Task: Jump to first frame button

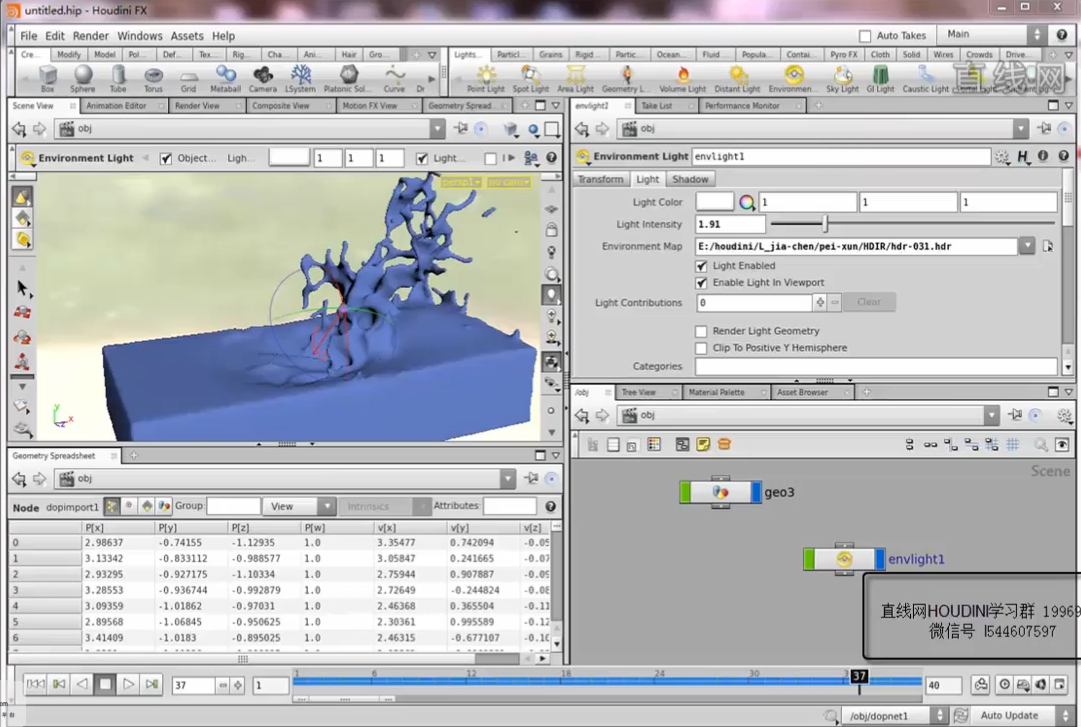Action: tap(35, 684)
